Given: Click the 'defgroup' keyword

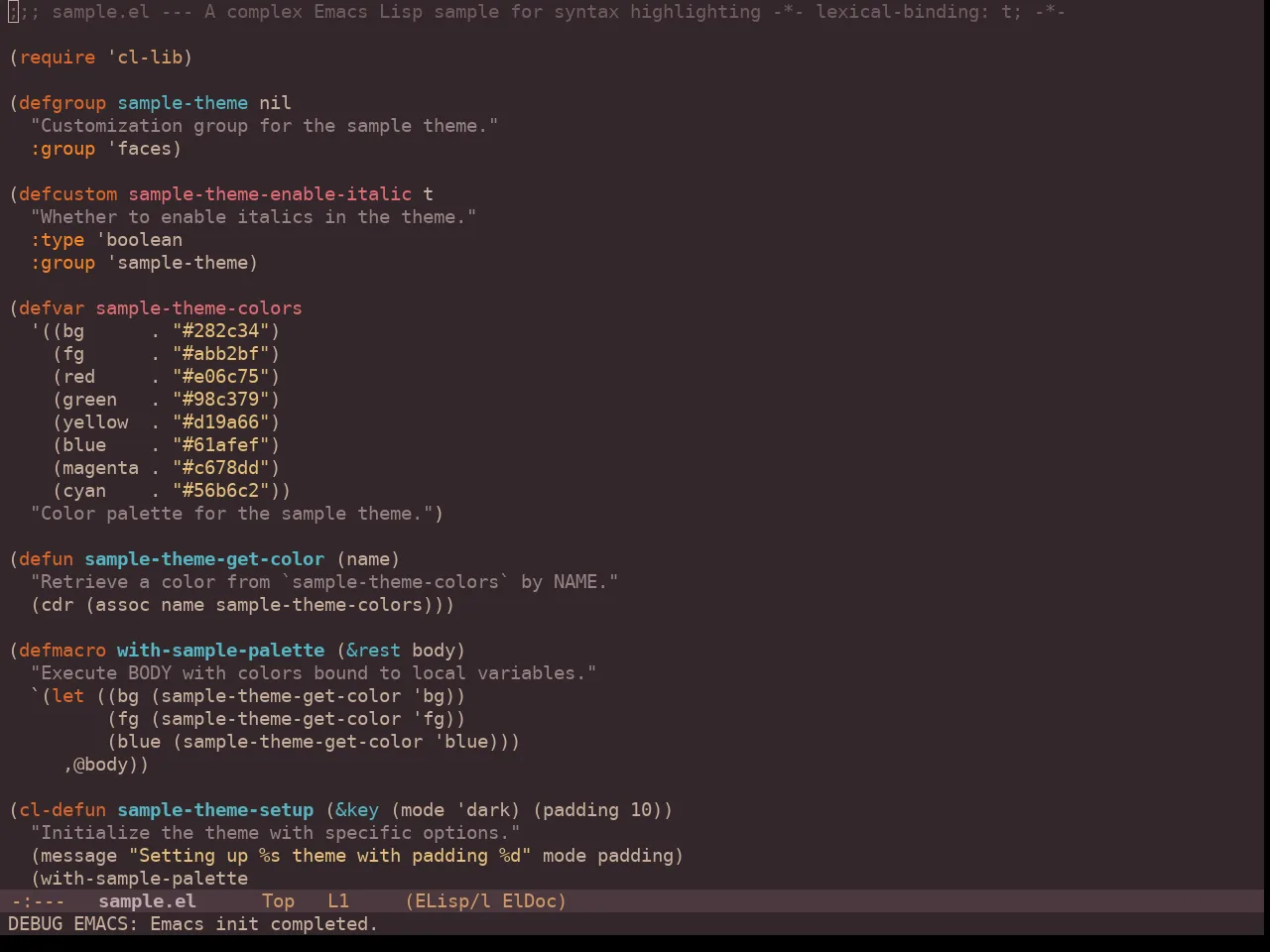Looking at the screenshot, I should 63,103.
